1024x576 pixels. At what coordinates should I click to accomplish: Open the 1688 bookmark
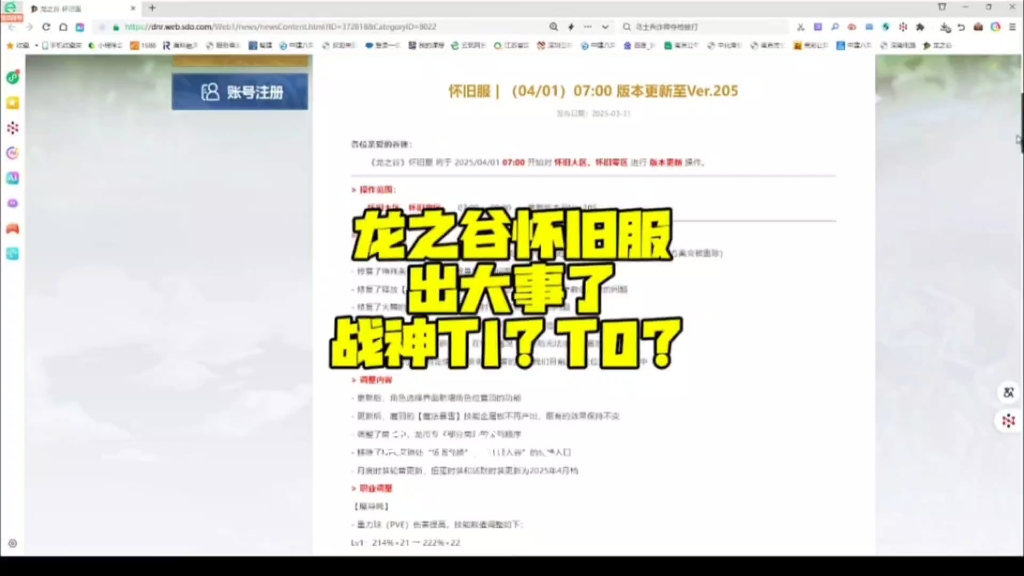coord(143,46)
